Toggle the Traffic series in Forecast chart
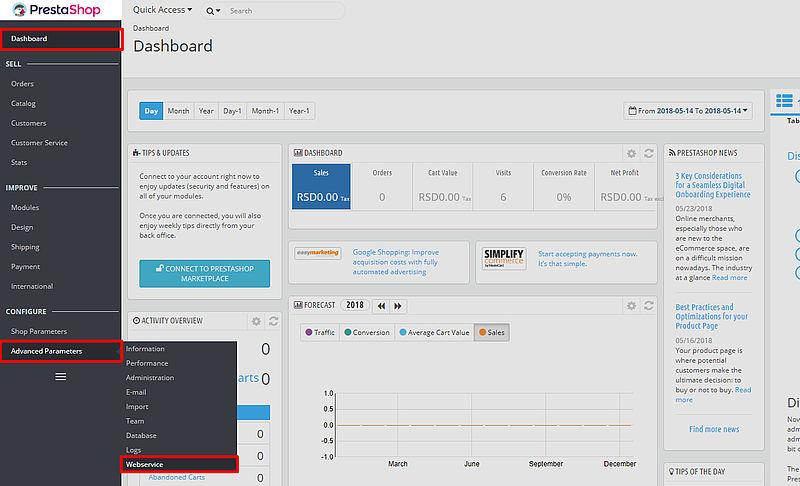Screen dimensions: 800x486 (x=320, y=332)
